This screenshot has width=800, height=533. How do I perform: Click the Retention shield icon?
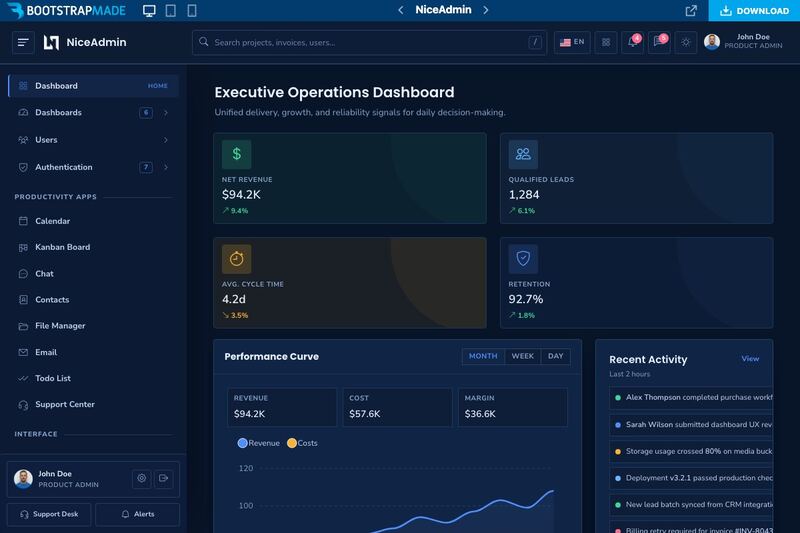point(523,259)
